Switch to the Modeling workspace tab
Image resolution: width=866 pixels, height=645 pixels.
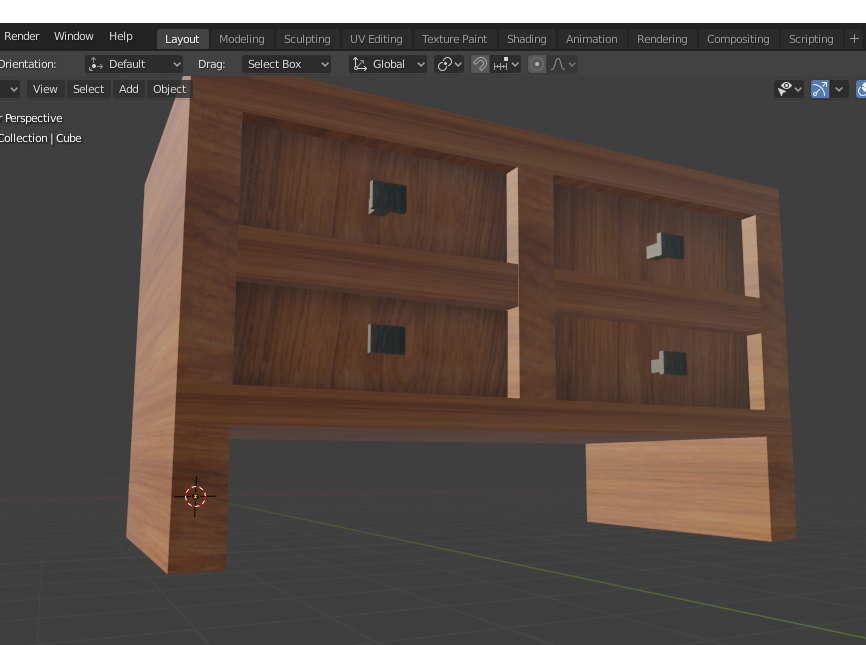pyautogui.click(x=241, y=39)
